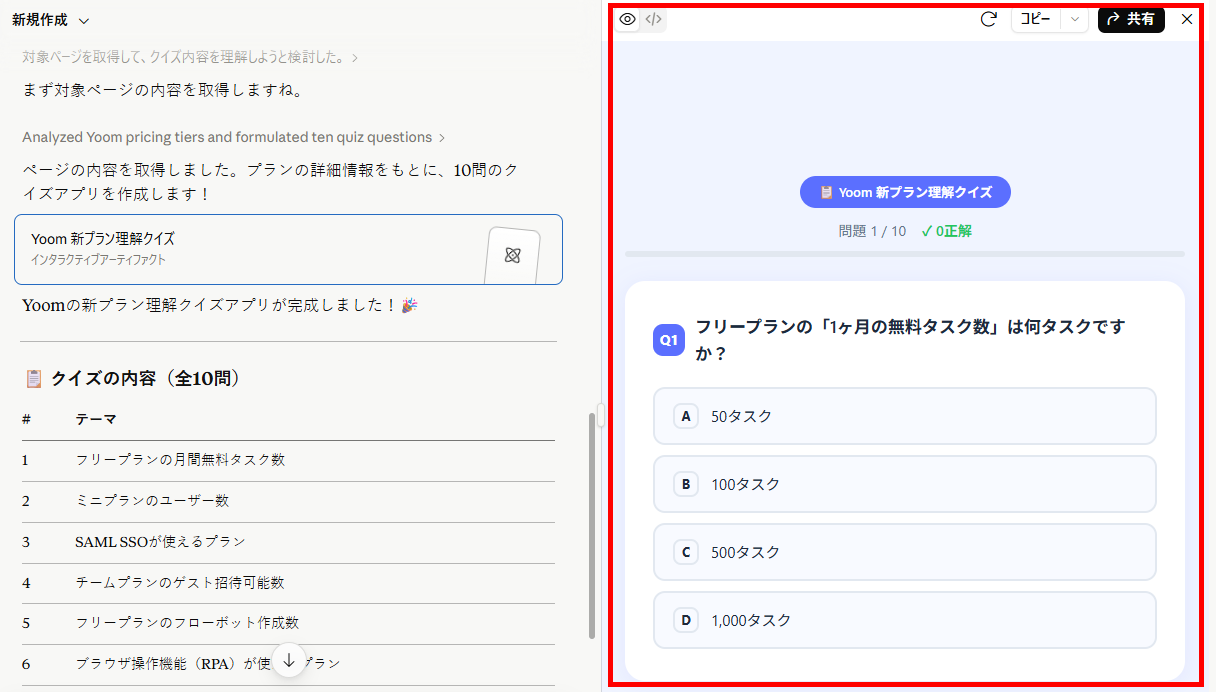This screenshot has width=1216, height=692.
Task: Click the scroll-to-bottom arrow button
Action: (289, 660)
